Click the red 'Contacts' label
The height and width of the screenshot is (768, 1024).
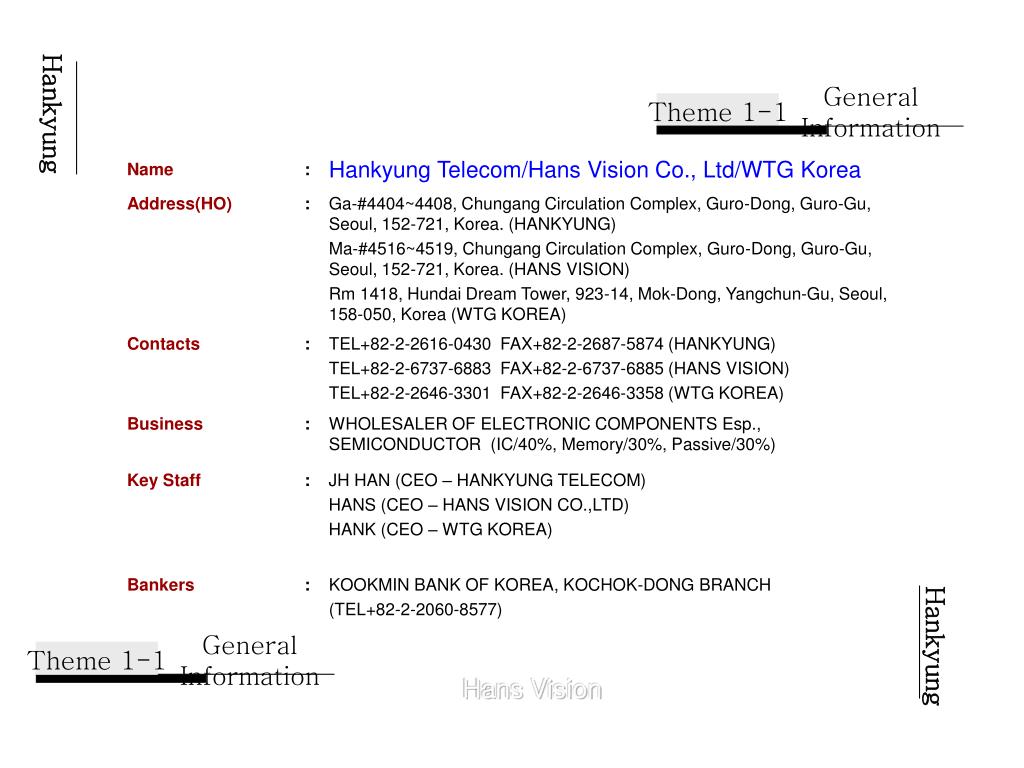(x=163, y=344)
